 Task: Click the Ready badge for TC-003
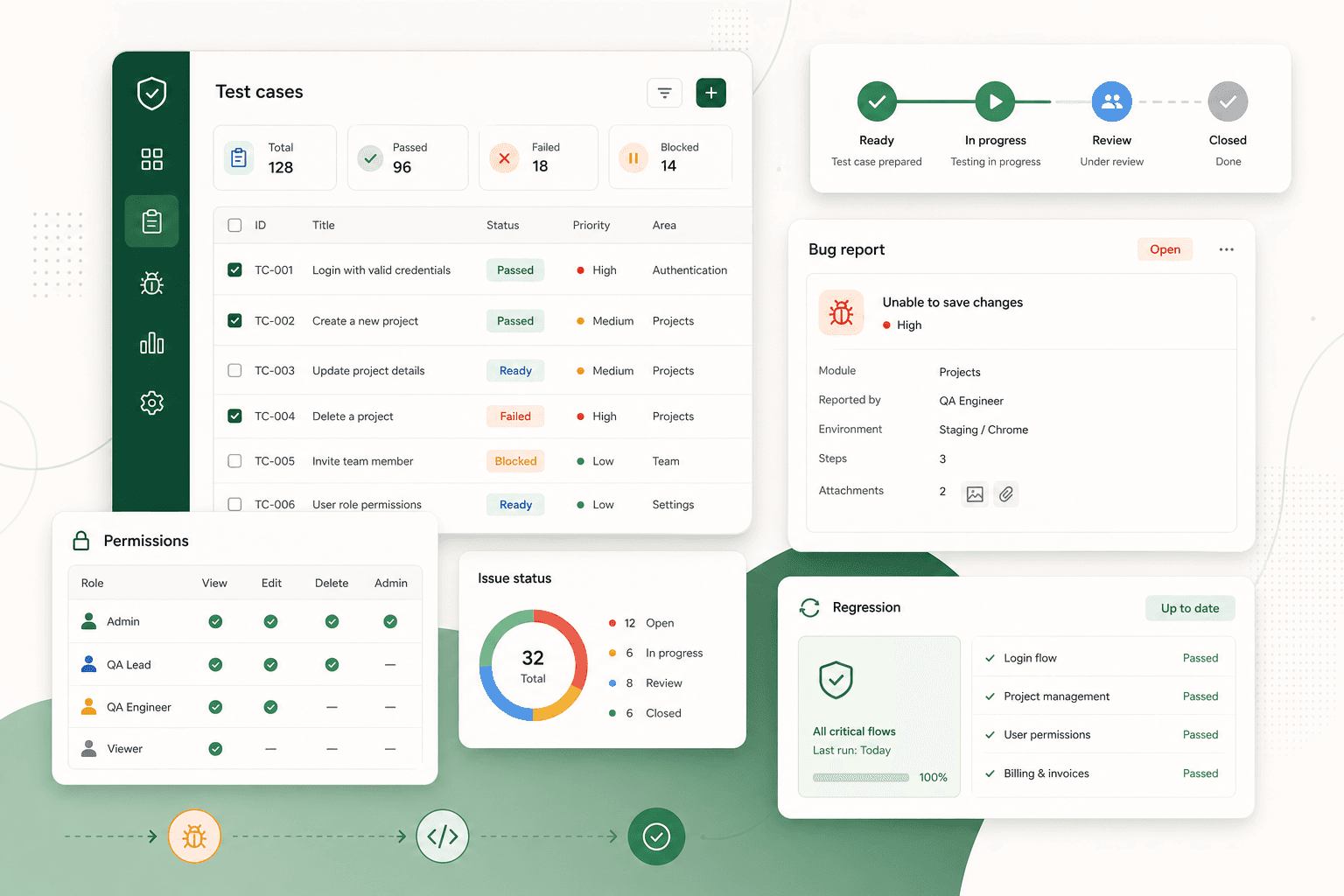(x=515, y=370)
